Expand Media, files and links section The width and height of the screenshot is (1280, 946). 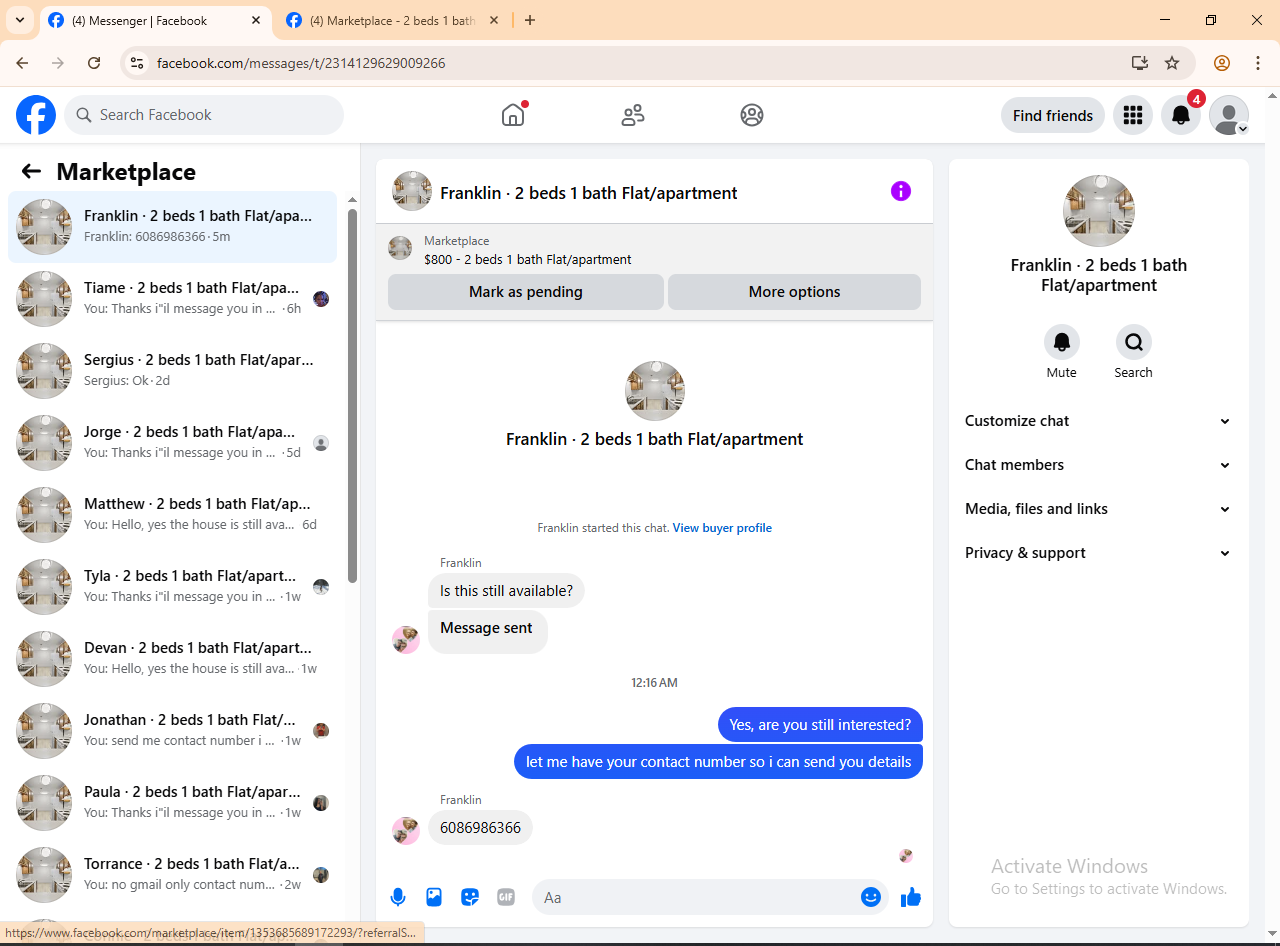pyautogui.click(x=1098, y=509)
